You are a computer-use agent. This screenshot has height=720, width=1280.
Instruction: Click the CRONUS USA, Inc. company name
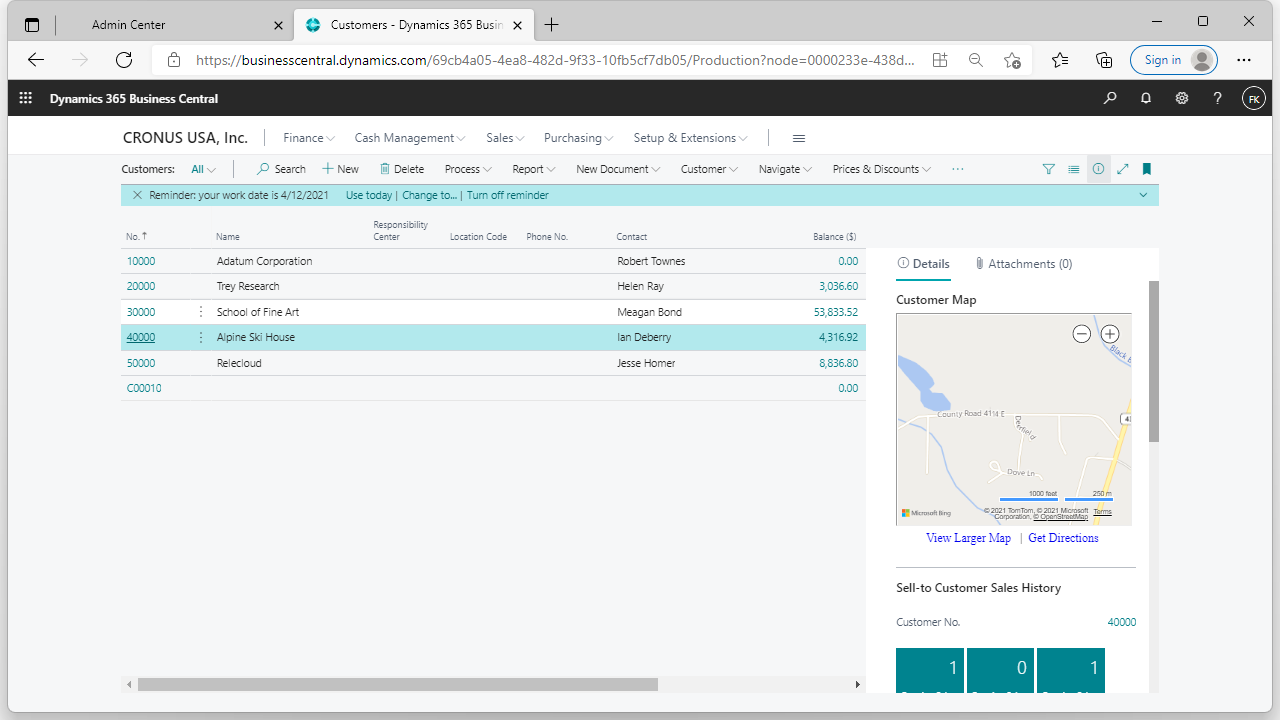click(x=185, y=138)
